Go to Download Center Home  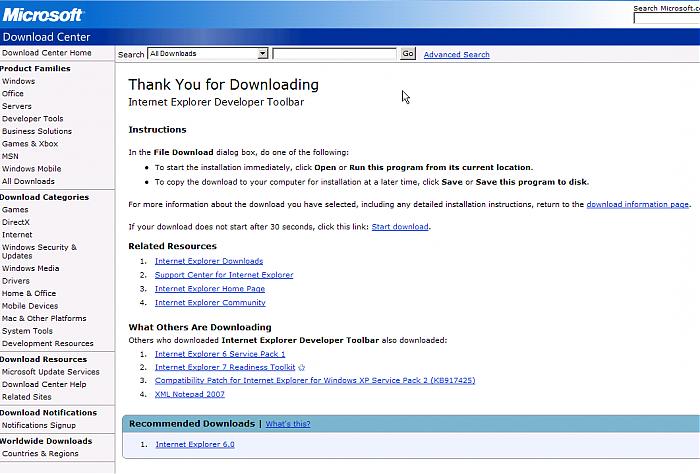coord(46,53)
